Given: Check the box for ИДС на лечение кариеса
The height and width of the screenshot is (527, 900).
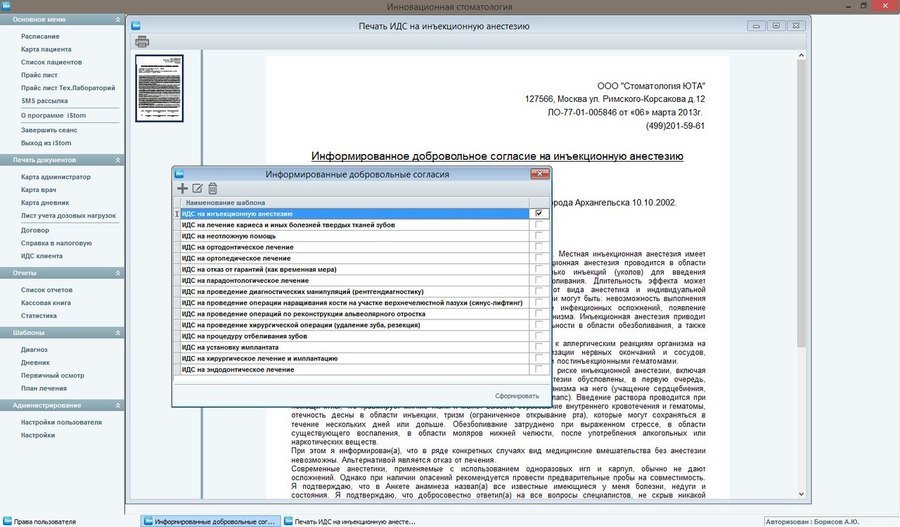Looking at the screenshot, I should click(x=538, y=224).
